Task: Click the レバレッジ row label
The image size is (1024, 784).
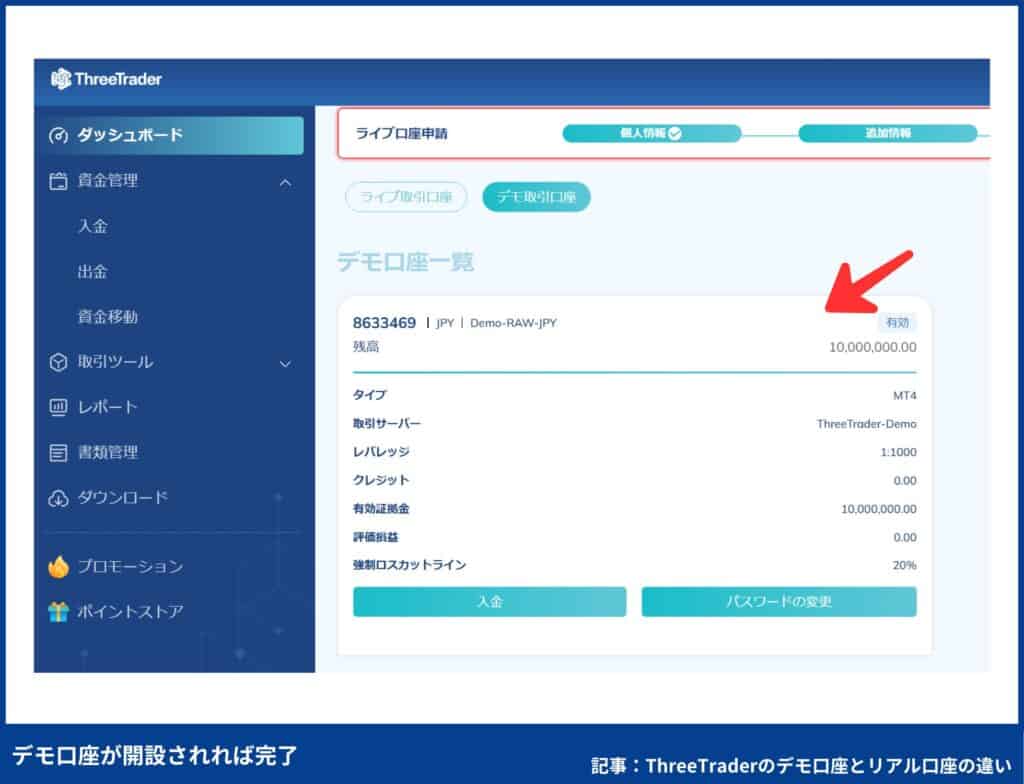Action: [x=381, y=451]
